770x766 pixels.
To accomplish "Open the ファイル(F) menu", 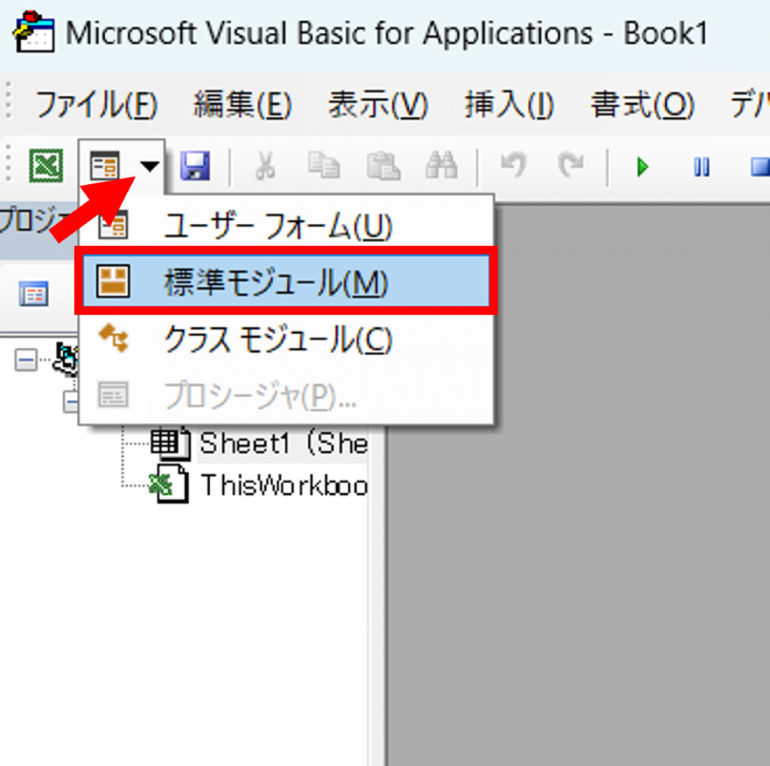I will [96, 105].
